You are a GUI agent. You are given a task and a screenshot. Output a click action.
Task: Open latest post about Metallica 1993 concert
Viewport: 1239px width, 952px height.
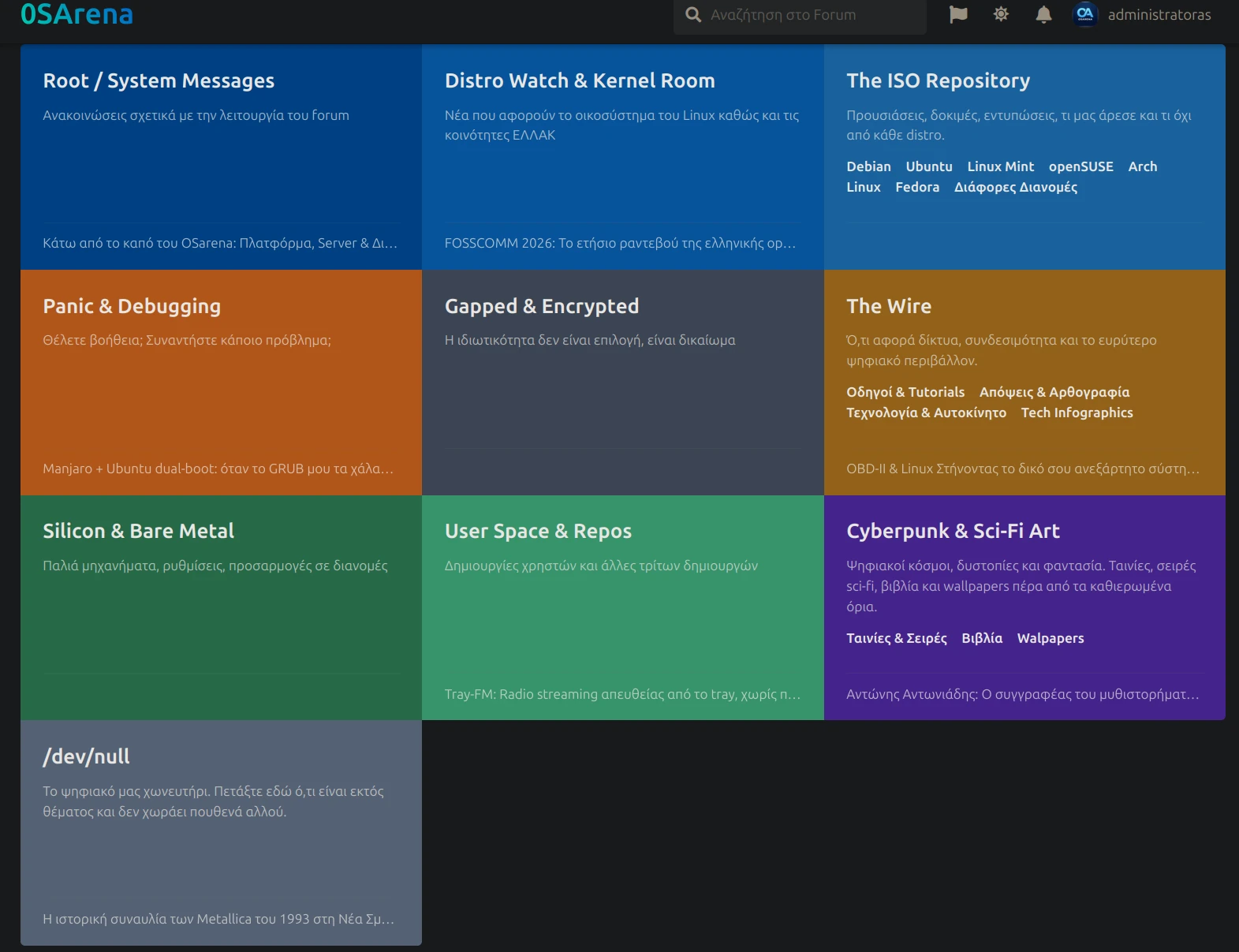click(218, 919)
